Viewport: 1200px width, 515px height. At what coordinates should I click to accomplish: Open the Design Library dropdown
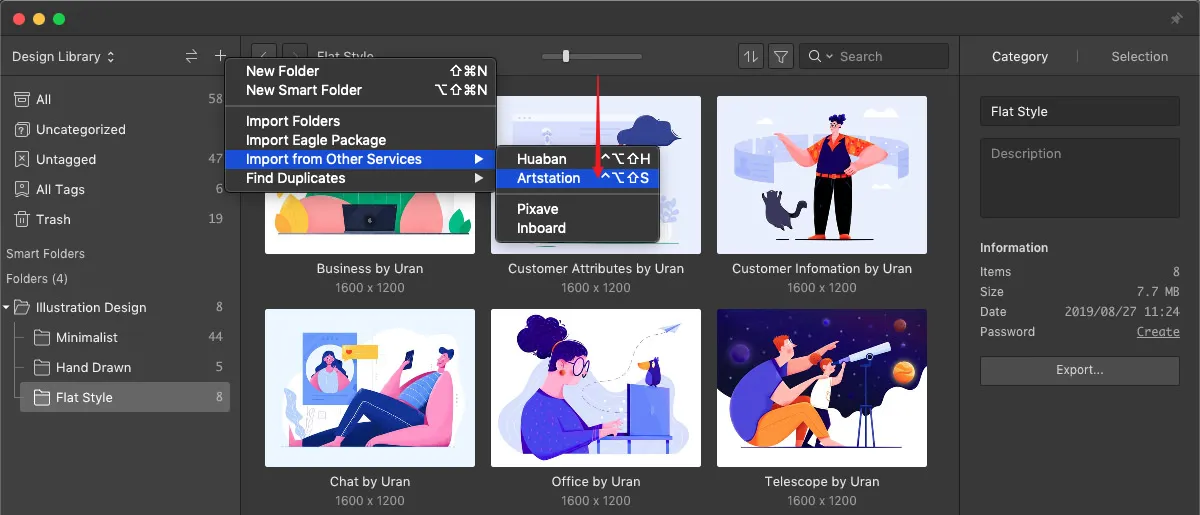(63, 57)
